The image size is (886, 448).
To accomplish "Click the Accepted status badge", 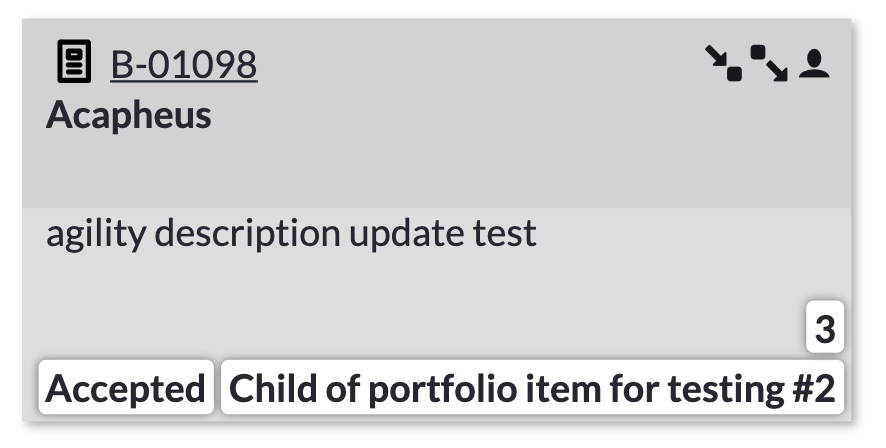I will pos(126,388).
